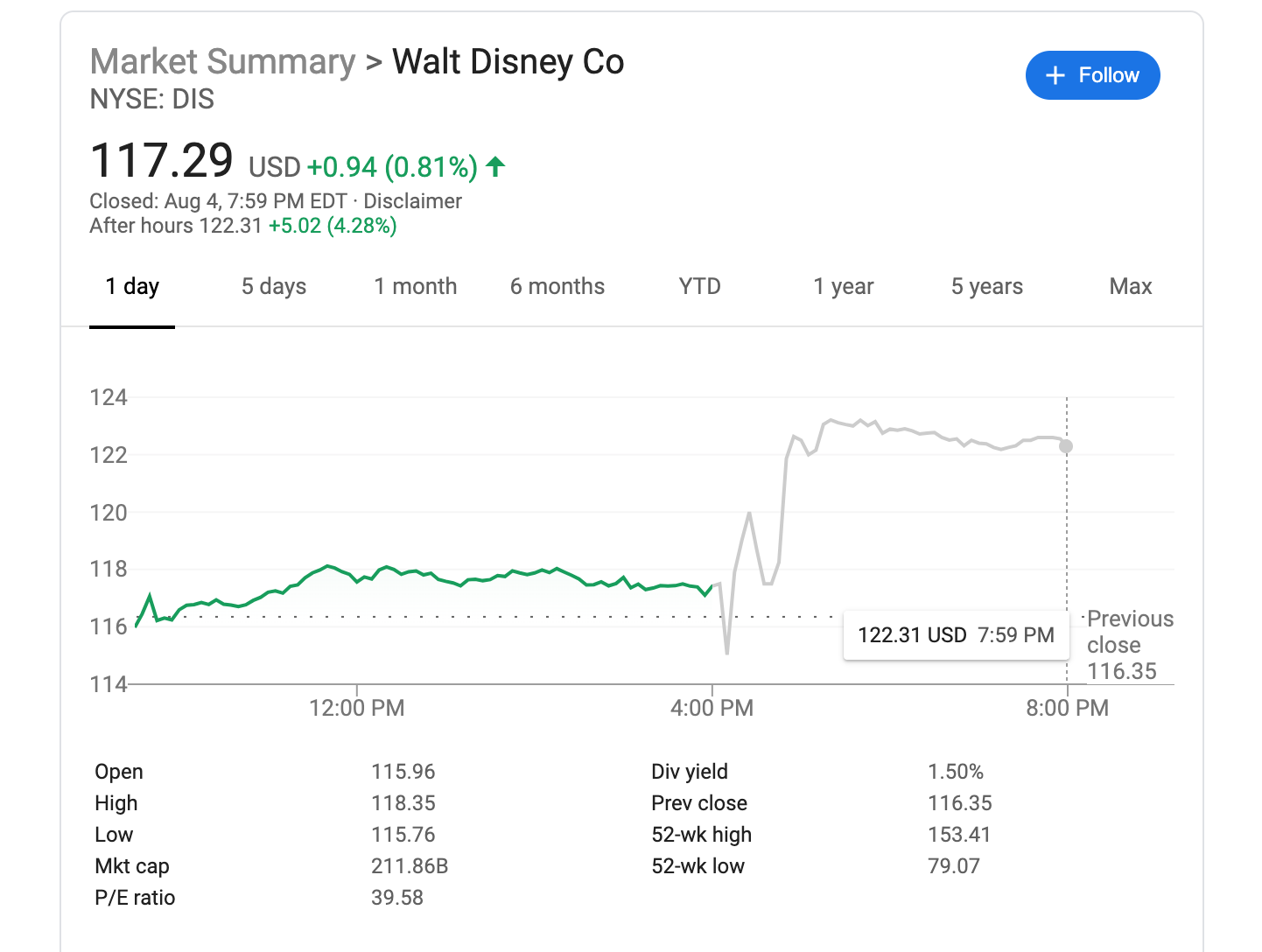Click the Walt Disney Co title
The image size is (1262, 952).
coord(508,62)
